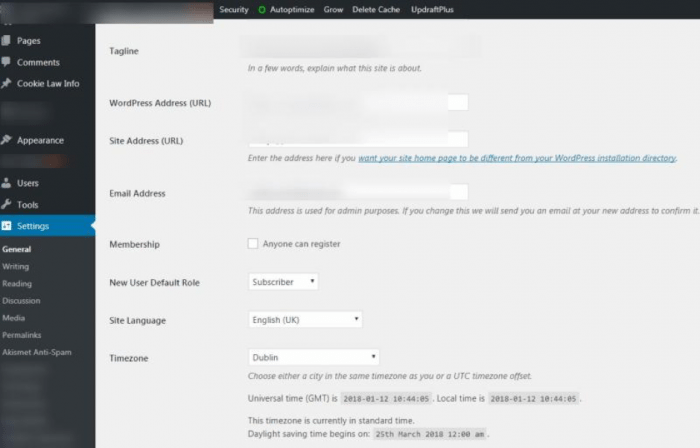Open Autoptimize admin bar menu

(292, 10)
